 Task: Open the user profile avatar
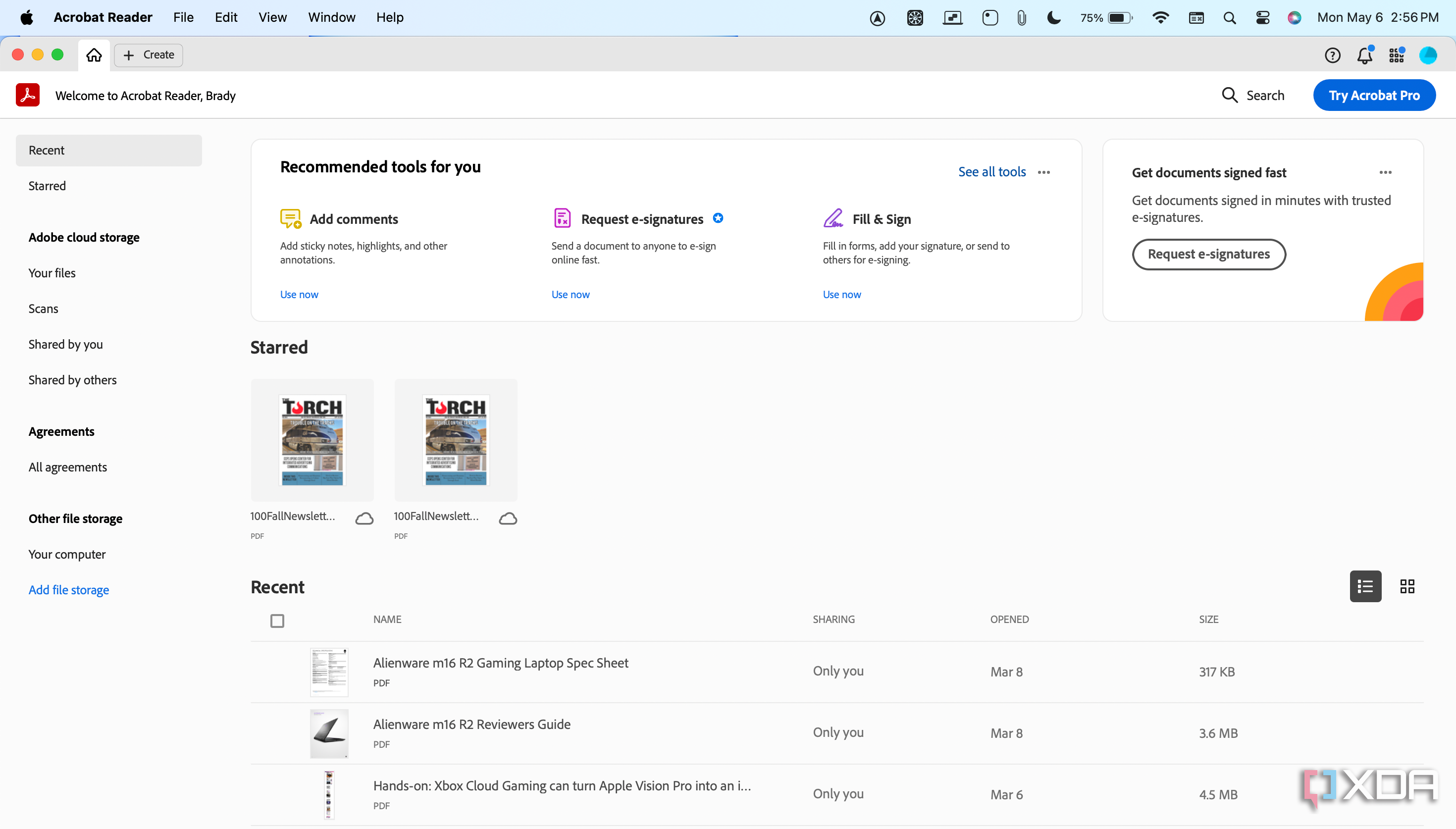tap(1428, 55)
